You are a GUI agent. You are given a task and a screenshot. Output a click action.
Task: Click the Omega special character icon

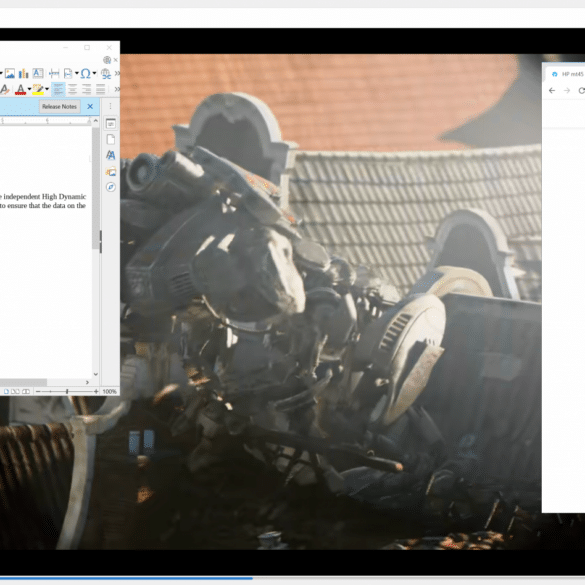tap(85, 73)
